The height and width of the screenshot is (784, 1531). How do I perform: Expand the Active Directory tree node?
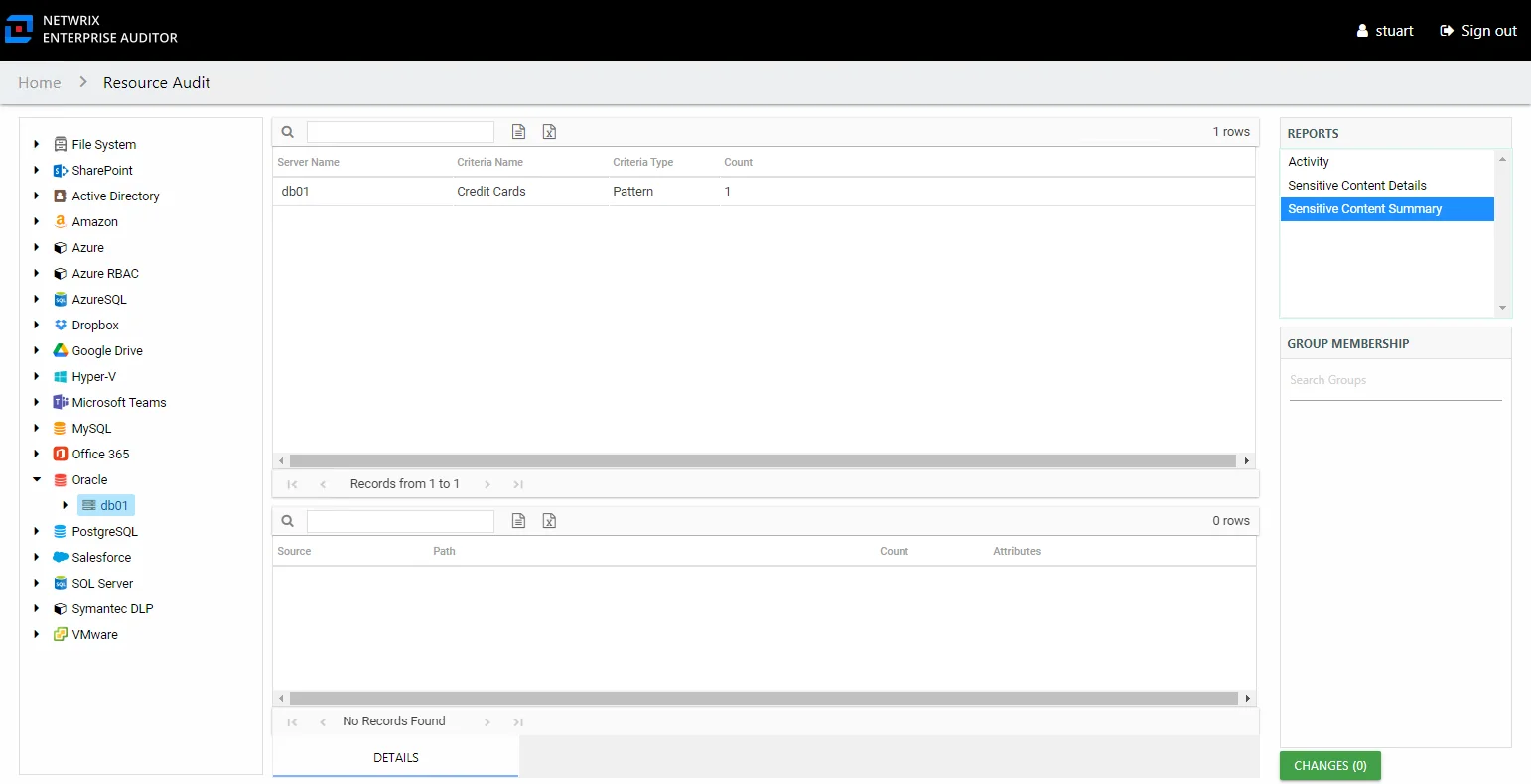pos(37,196)
